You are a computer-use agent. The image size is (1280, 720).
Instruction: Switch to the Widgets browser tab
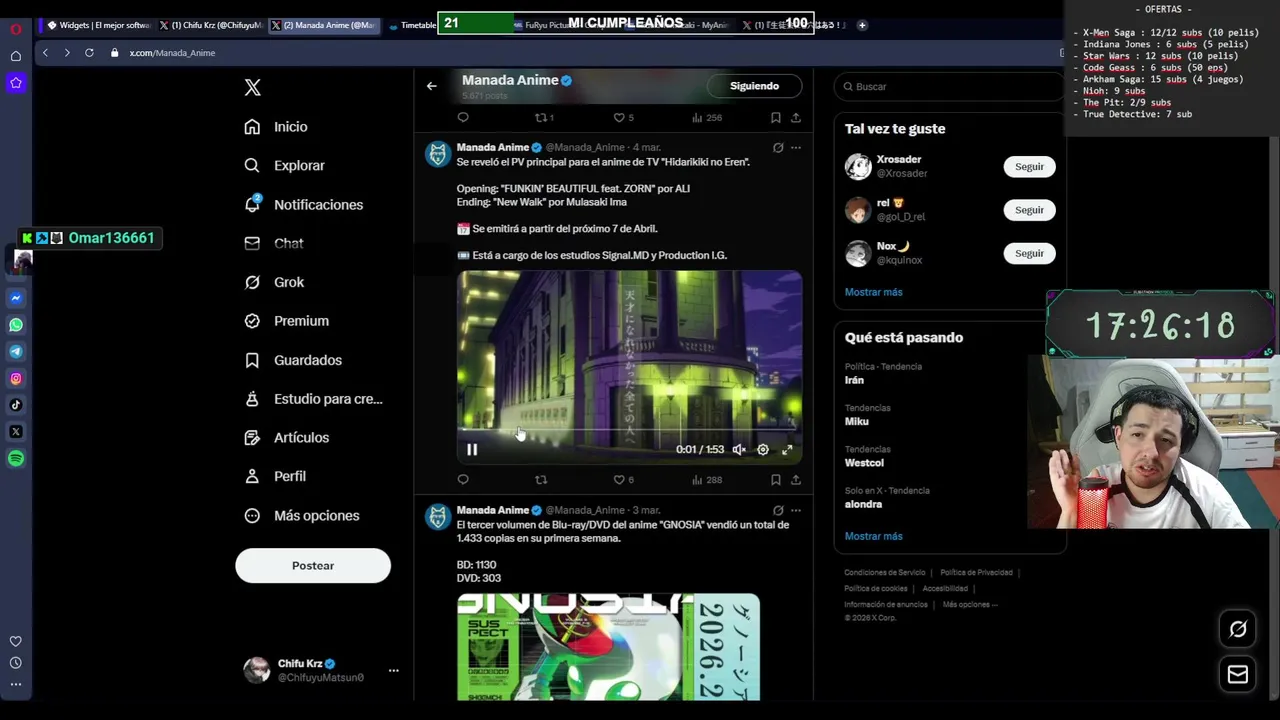[x=97, y=25]
